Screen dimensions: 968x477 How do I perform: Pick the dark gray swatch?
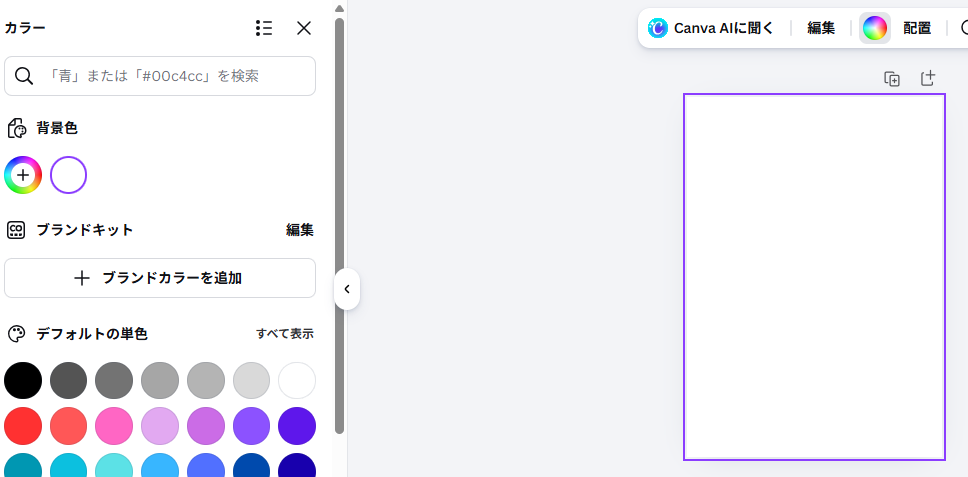tap(69, 380)
